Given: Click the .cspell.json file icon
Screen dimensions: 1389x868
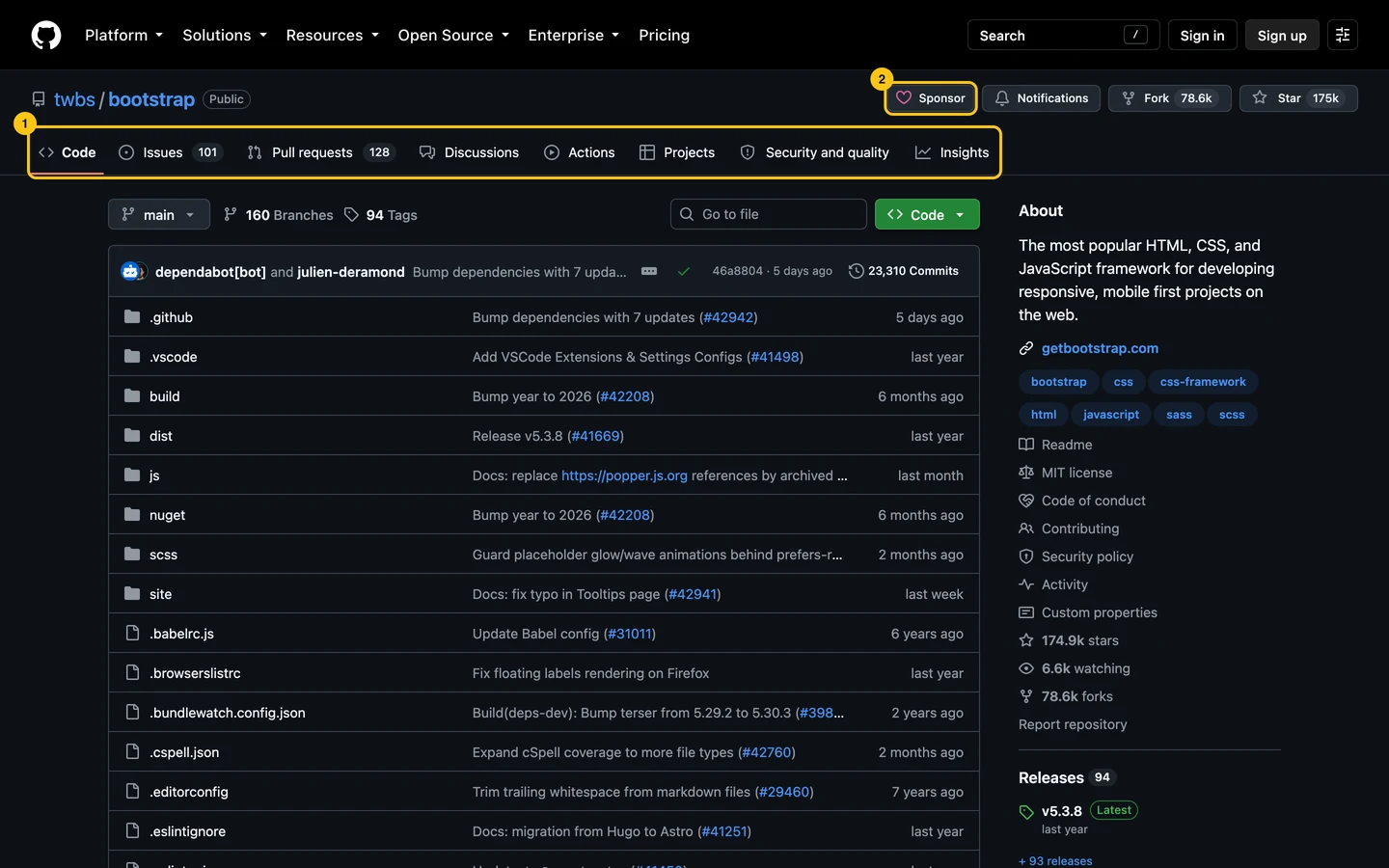Looking at the screenshot, I should (132, 752).
